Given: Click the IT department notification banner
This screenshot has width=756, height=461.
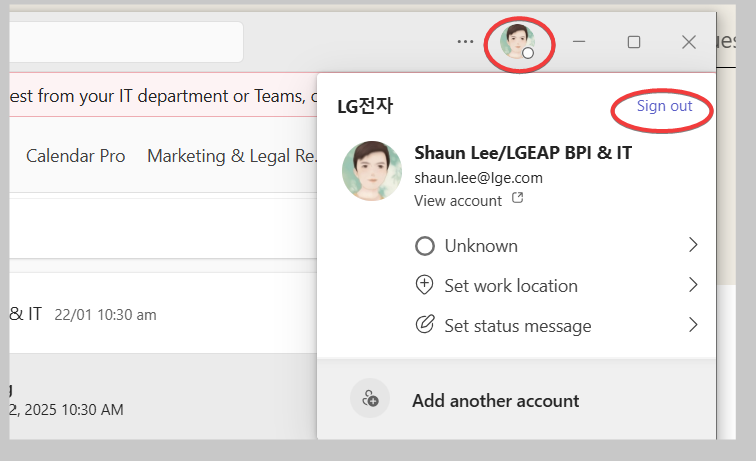Looking at the screenshot, I should pos(163,95).
